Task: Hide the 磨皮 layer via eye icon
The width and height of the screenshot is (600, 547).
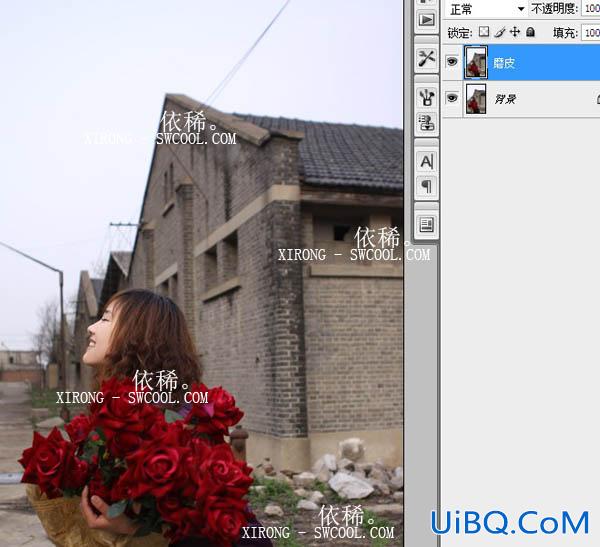Action: (452, 61)
